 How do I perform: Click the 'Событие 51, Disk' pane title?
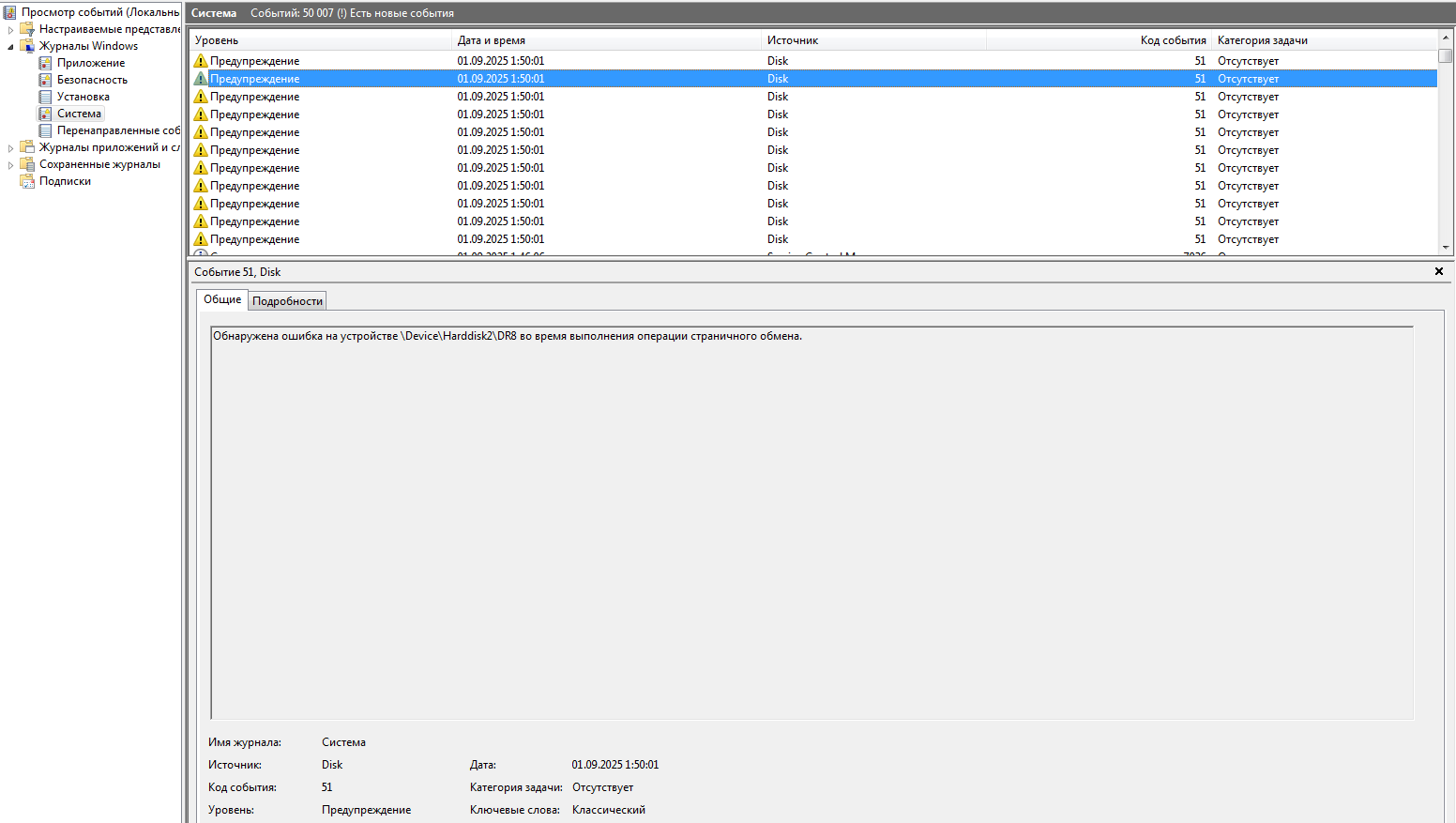click(x=237, y=272)
